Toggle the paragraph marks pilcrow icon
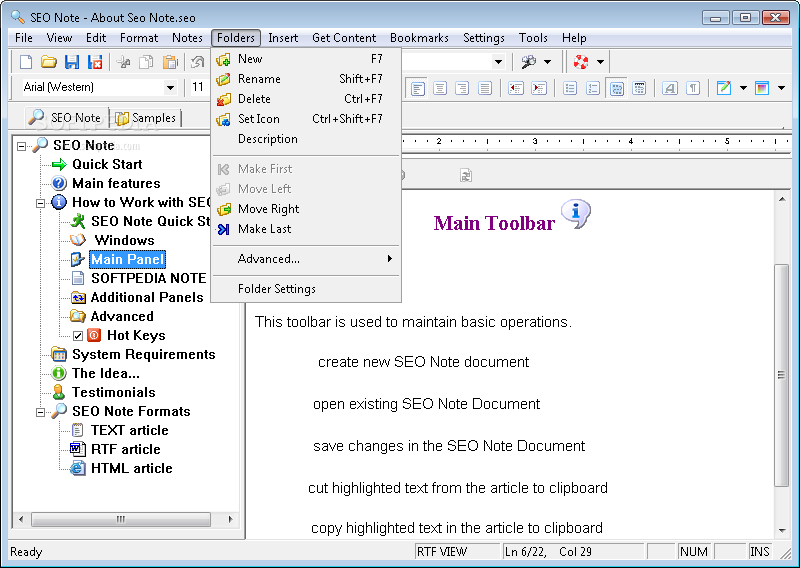The width and height of the screenshot is (800, 568). 693,89
